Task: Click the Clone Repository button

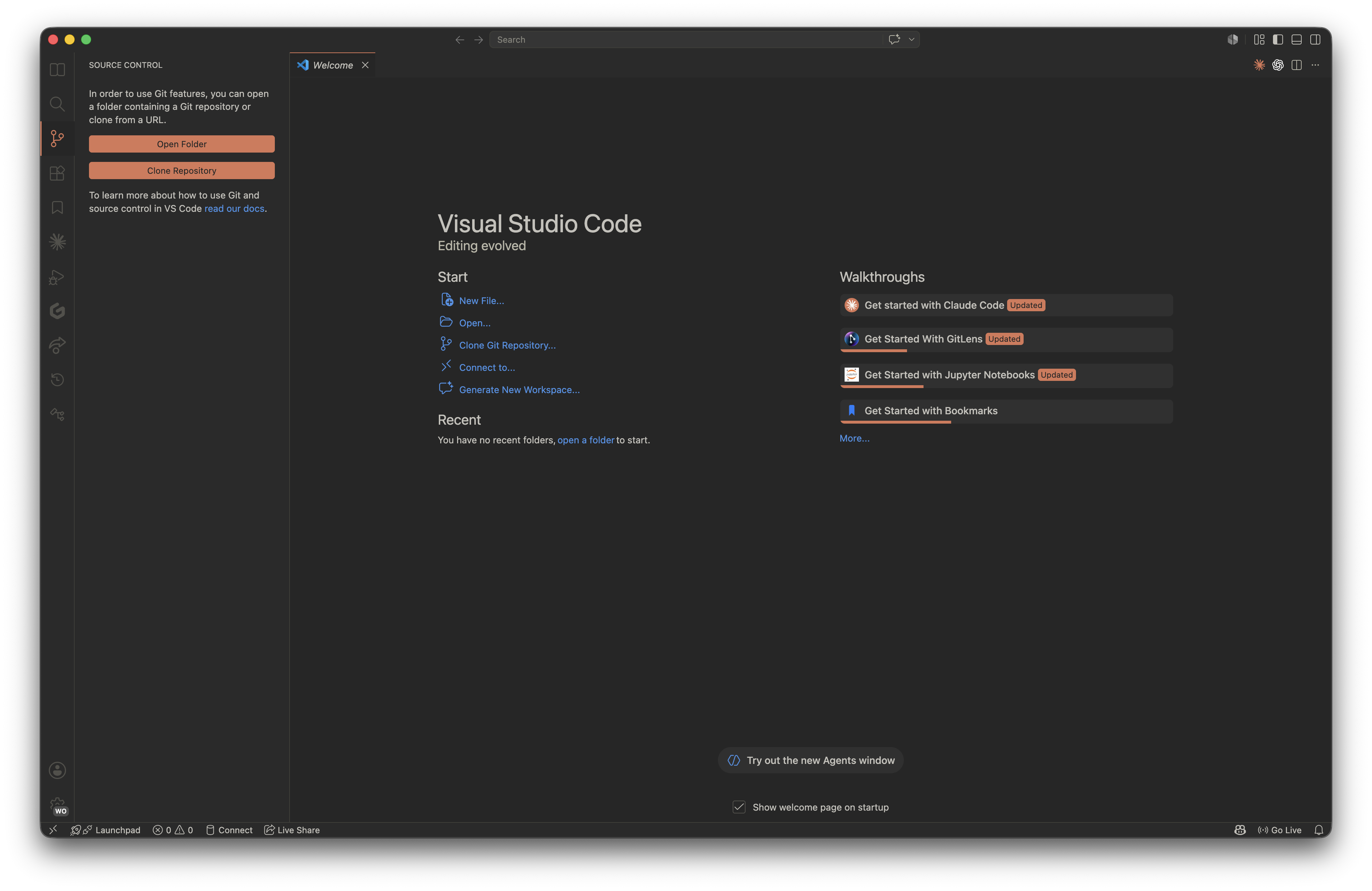Action: click(x=182, y=171)
